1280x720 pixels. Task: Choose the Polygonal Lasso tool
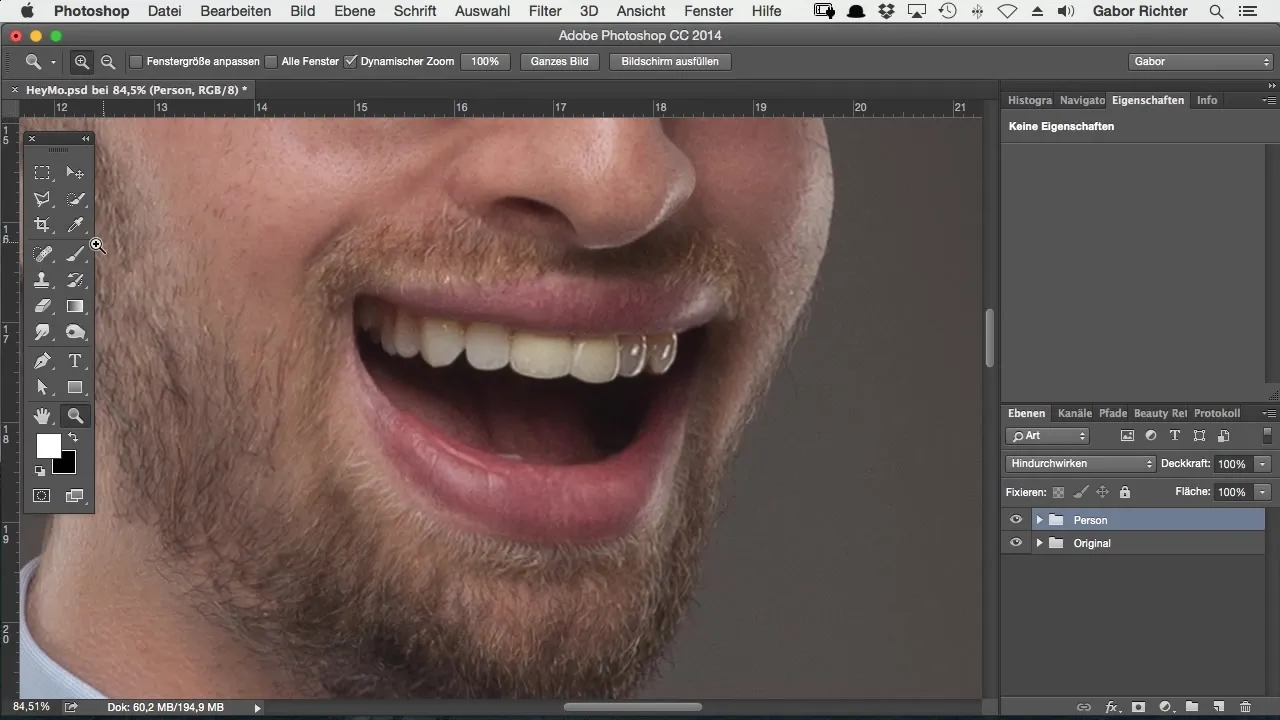tap(42, 200)
